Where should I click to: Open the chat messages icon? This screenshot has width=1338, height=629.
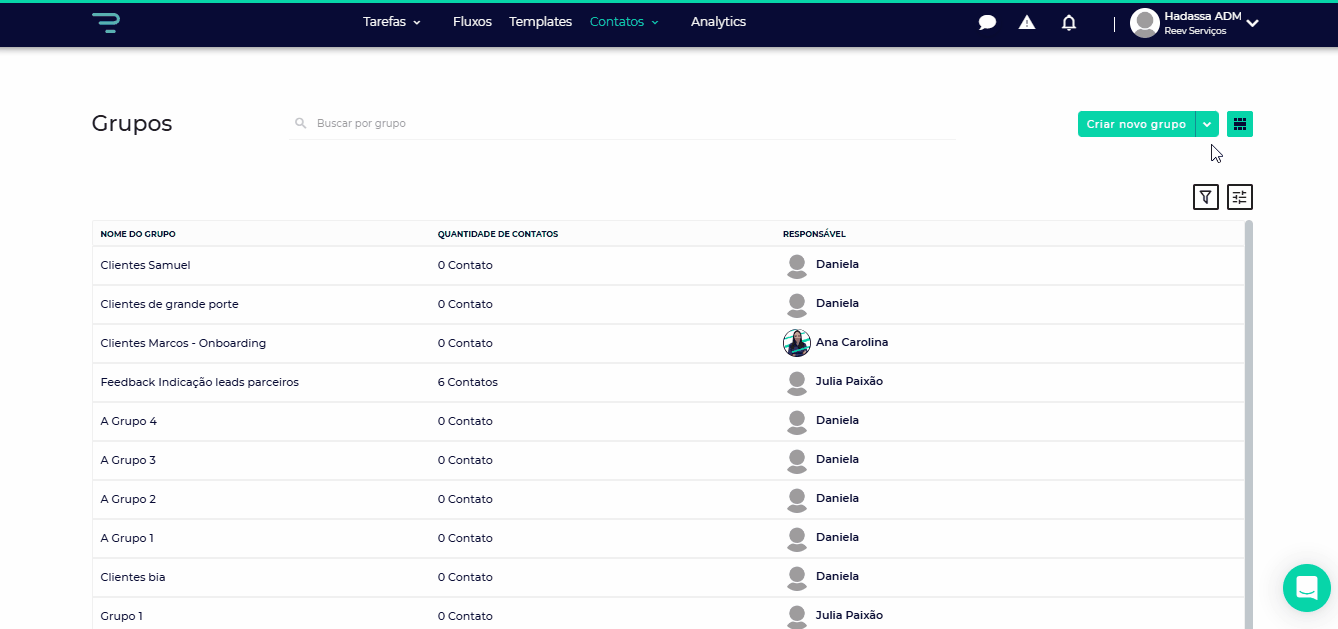point(987,23)
